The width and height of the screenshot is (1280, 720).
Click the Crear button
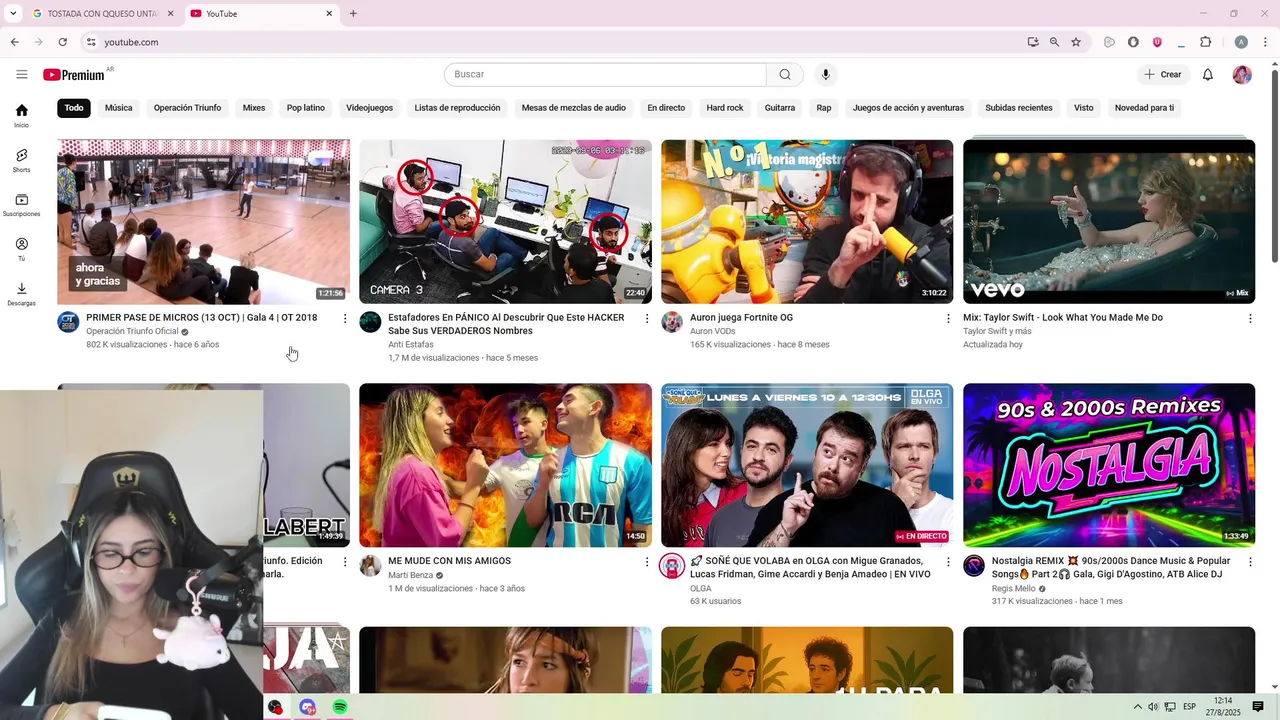coord(1163,75)
